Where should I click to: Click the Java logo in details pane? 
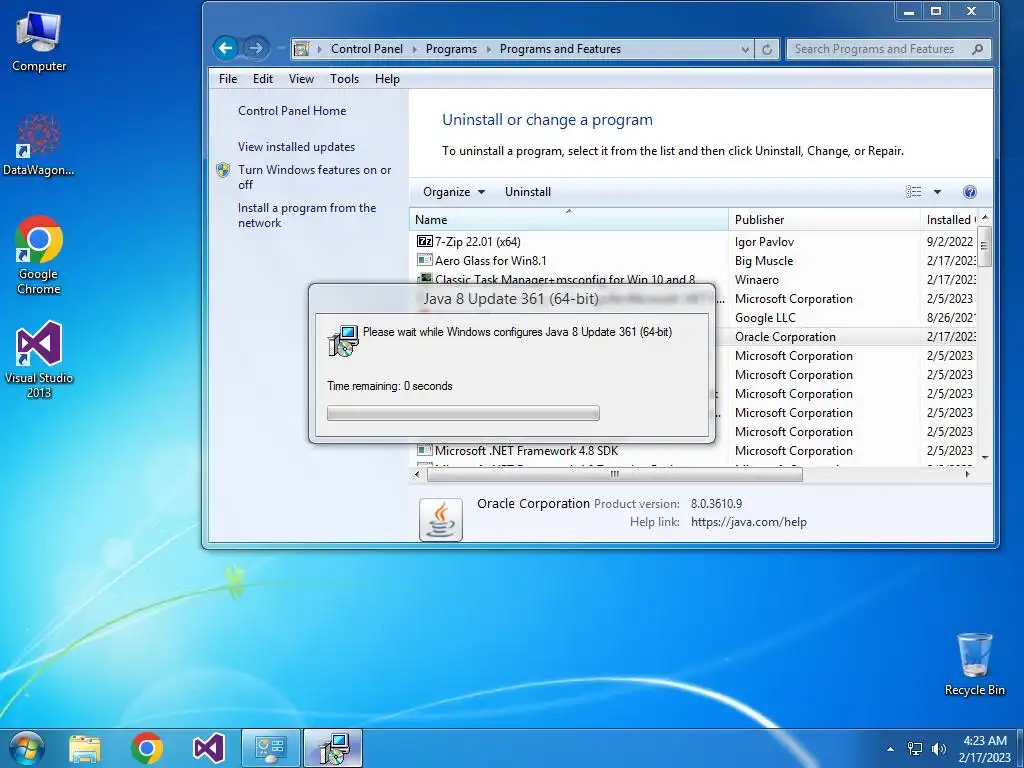point(441,520)
